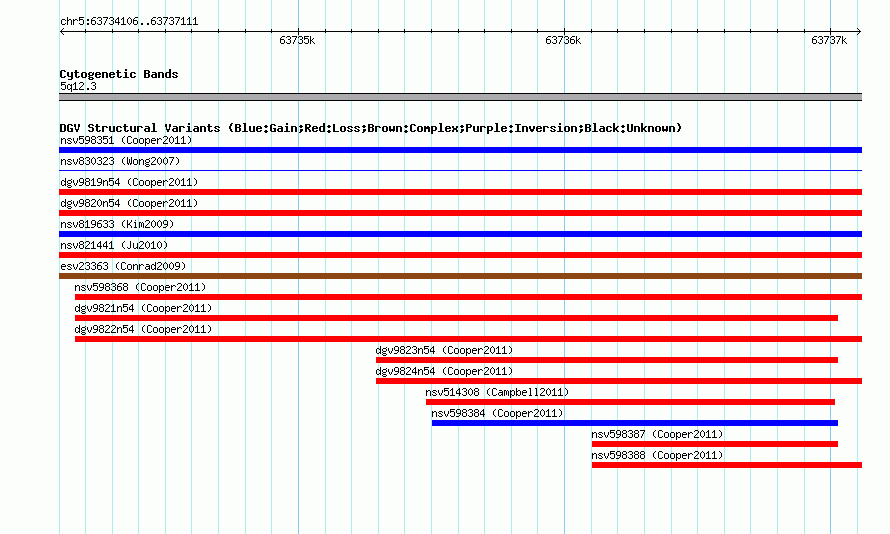Open the nsv830323 (Wong2007) label
Image resolution: width=890 pixels, height=534 pixels.
click(120, 161)
